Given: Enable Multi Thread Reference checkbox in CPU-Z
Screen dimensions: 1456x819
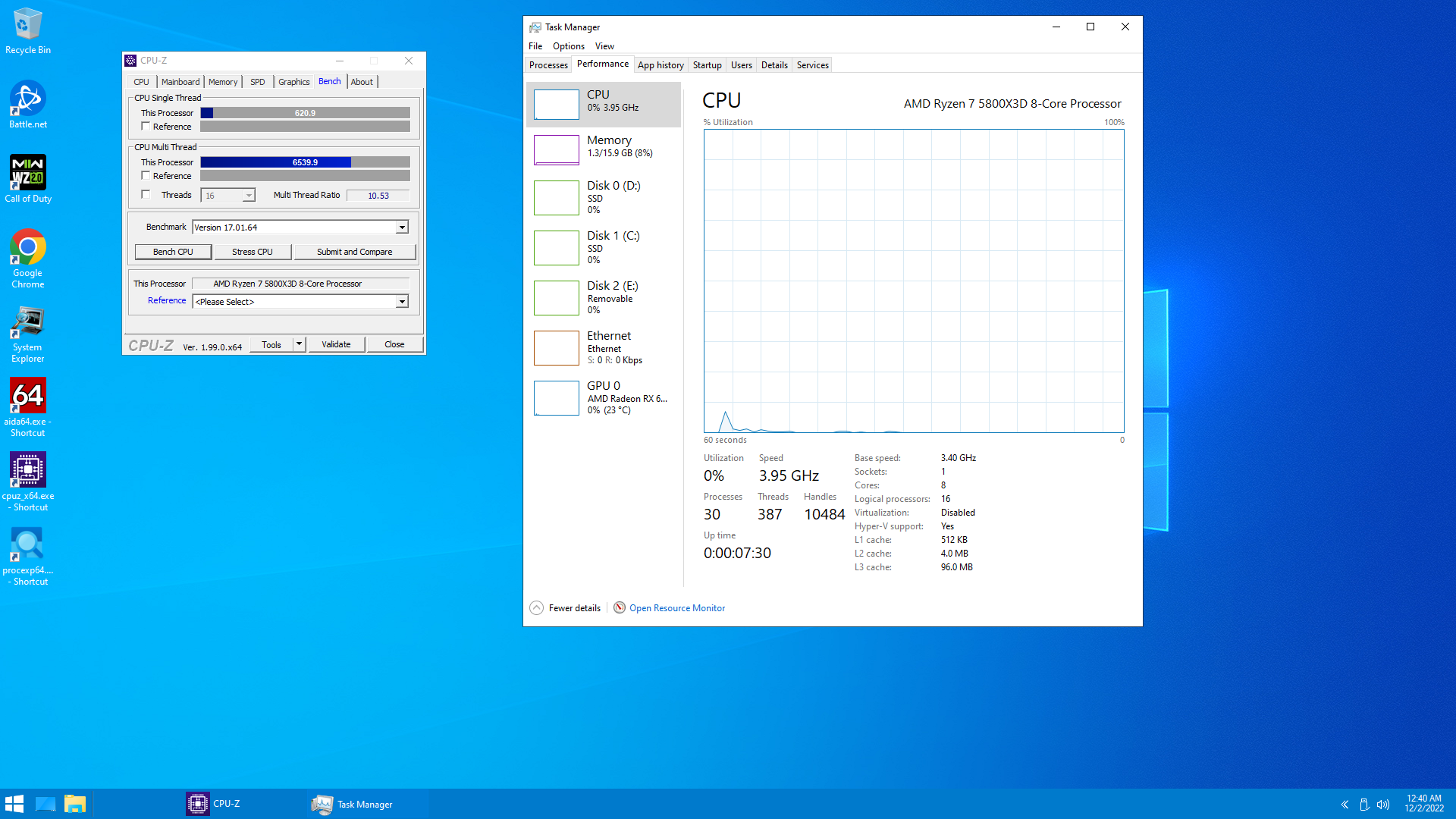Looking at the screenshot, I should (146, 176).
